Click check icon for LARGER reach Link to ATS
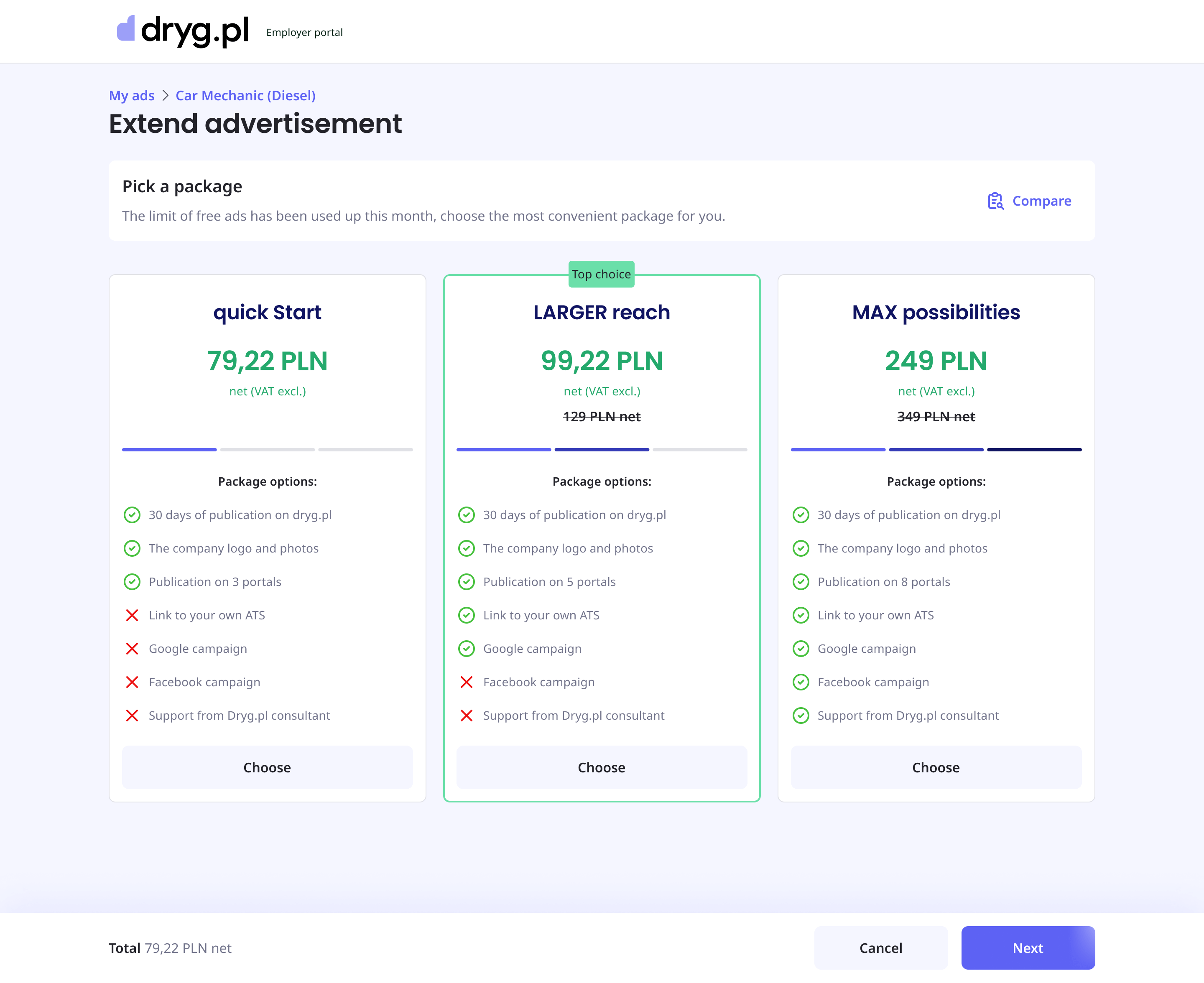This screenshot has width=1204, height=983. pos(467,615)
